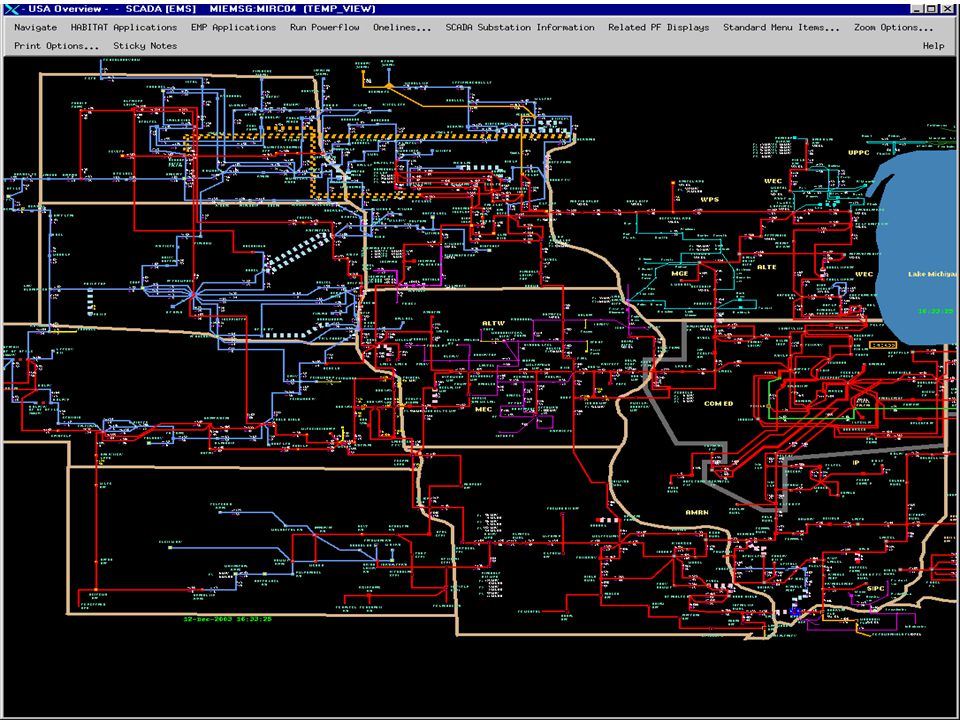Screen dimensions: 960x720
Task: Click Run Powerflow in menu bar
Action: pyautogui.click(x=324, y=28)
